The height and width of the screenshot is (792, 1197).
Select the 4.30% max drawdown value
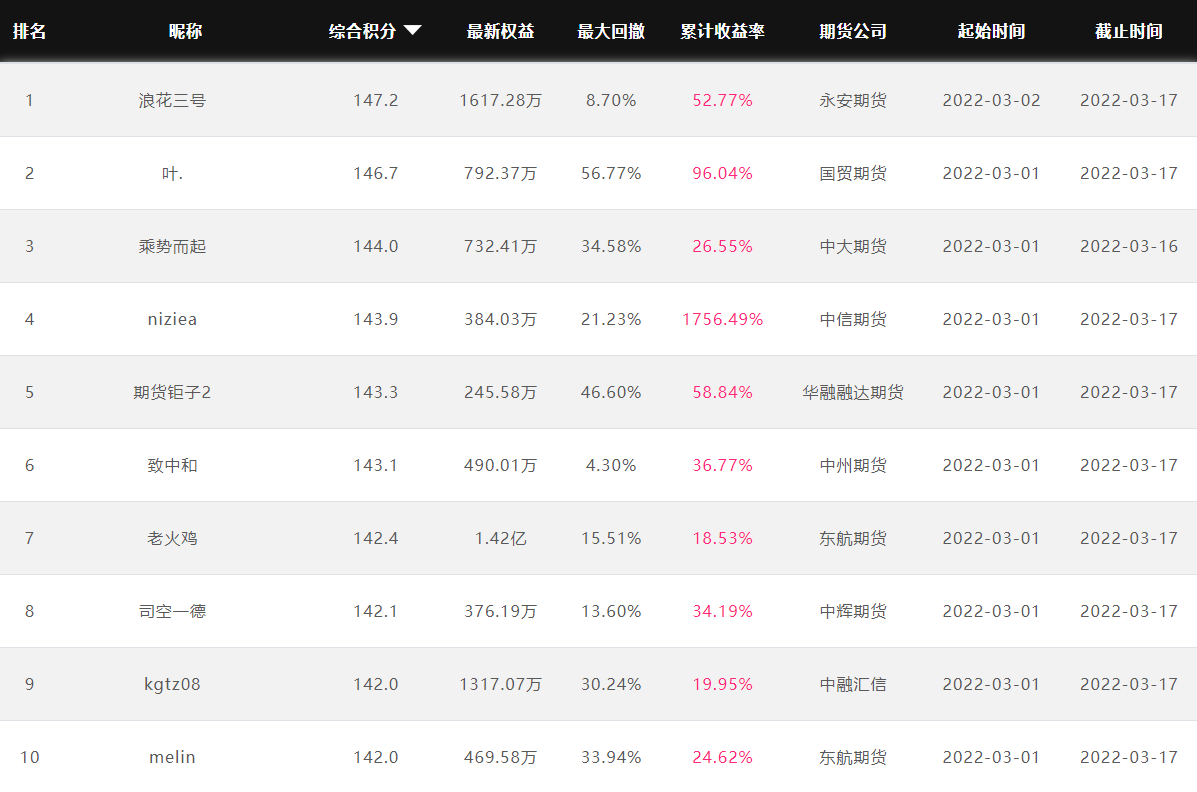611,465
